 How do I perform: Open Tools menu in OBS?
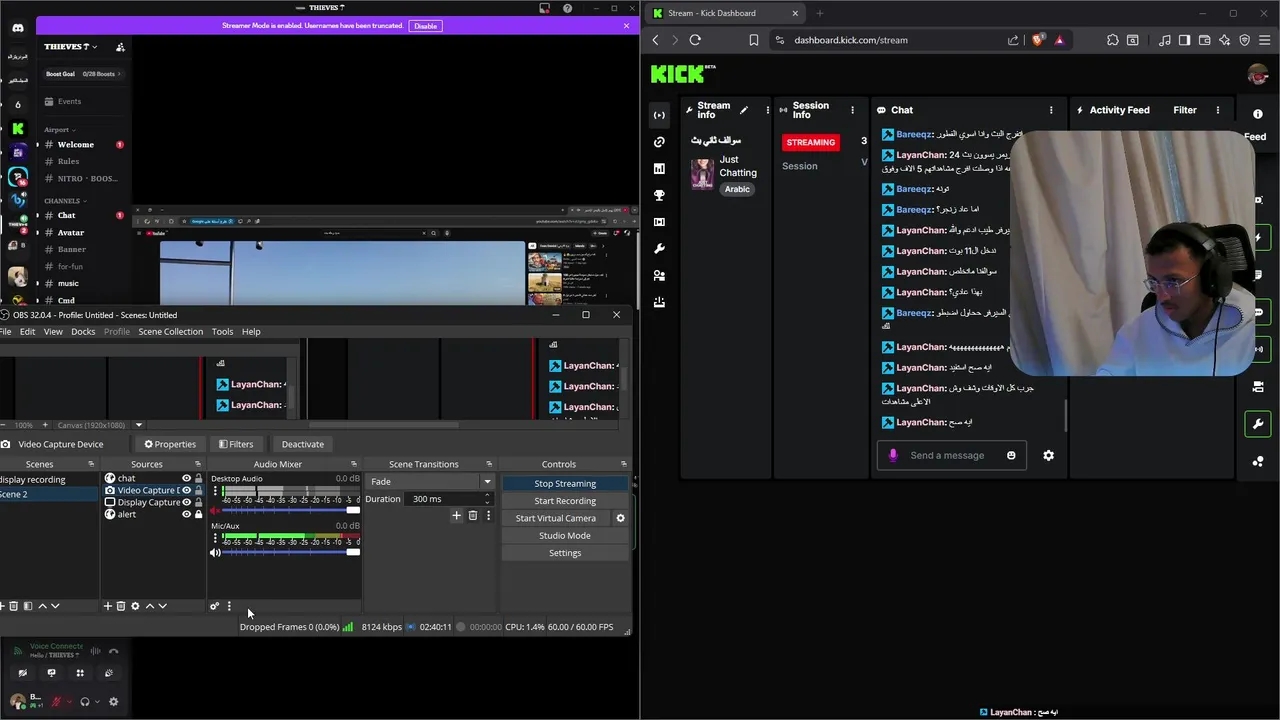click(222, 331)
